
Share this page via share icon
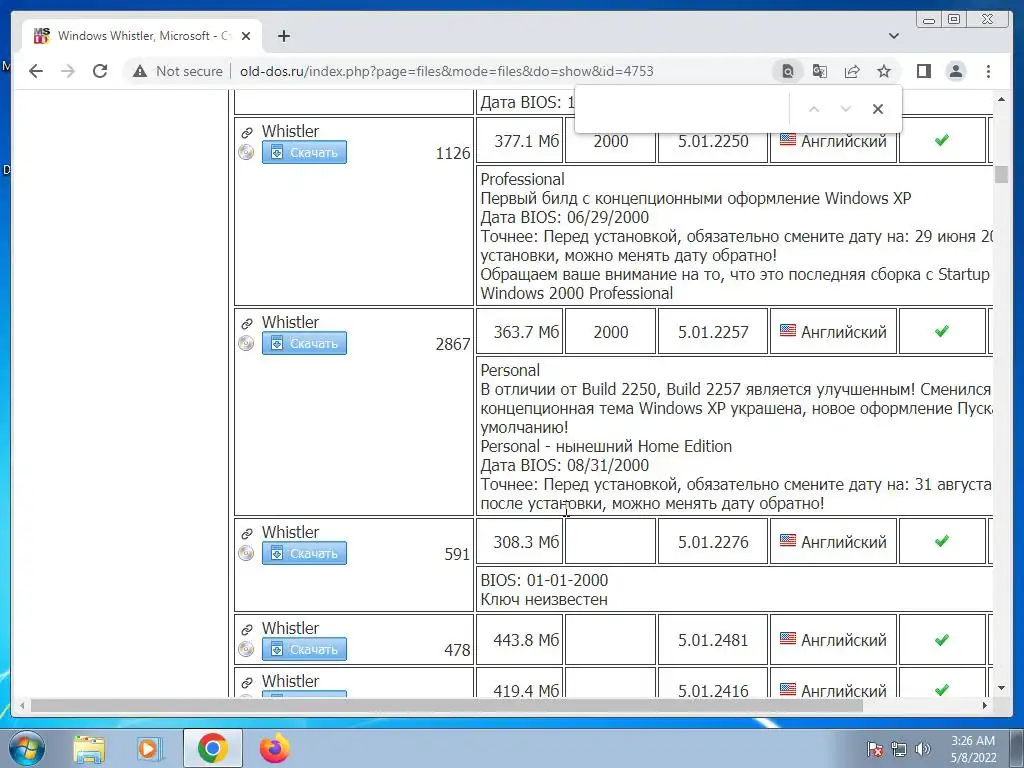pos(852,71)
